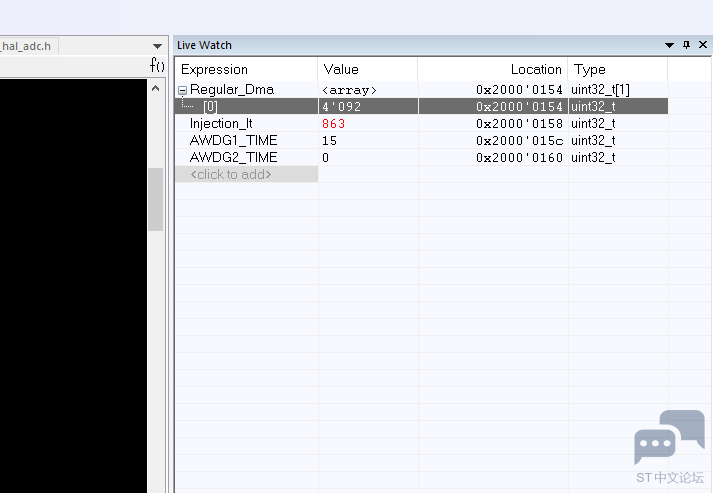Select the AWDG1_TIME expression
The width and height of the screenshot is (713, 493).
[233, 140]
